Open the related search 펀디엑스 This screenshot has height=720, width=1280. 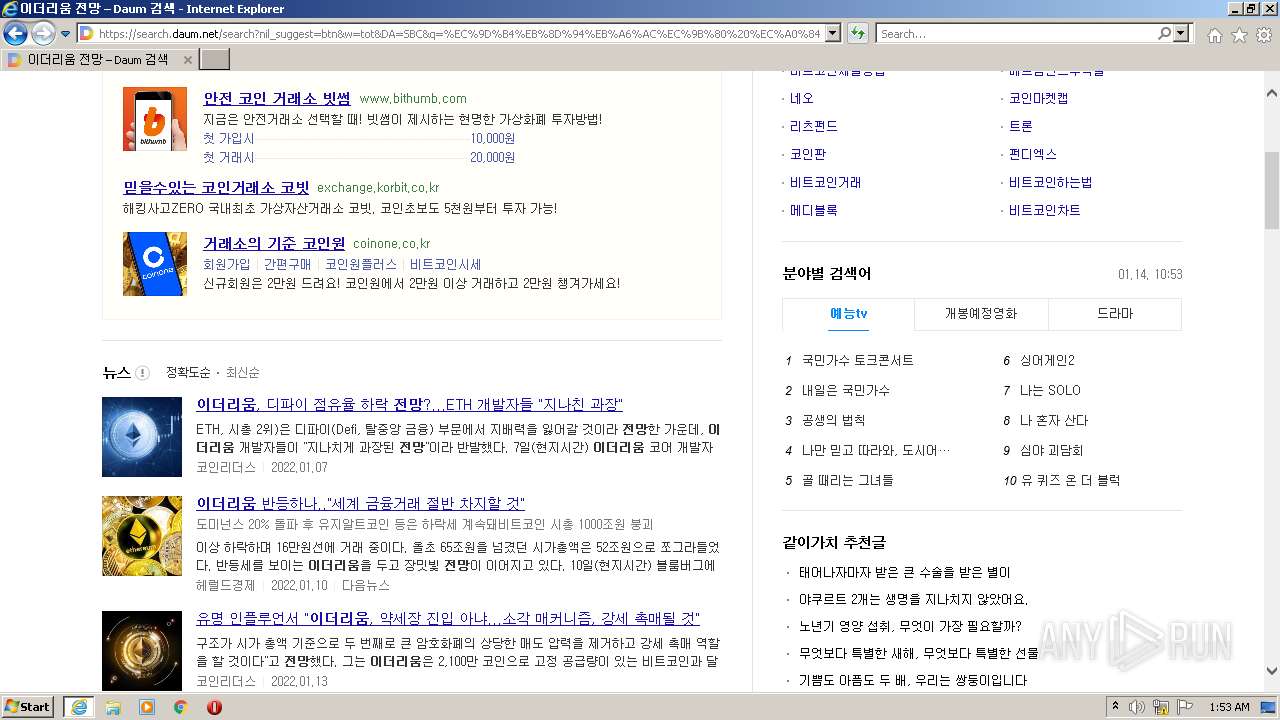[x=1033, y=154]
